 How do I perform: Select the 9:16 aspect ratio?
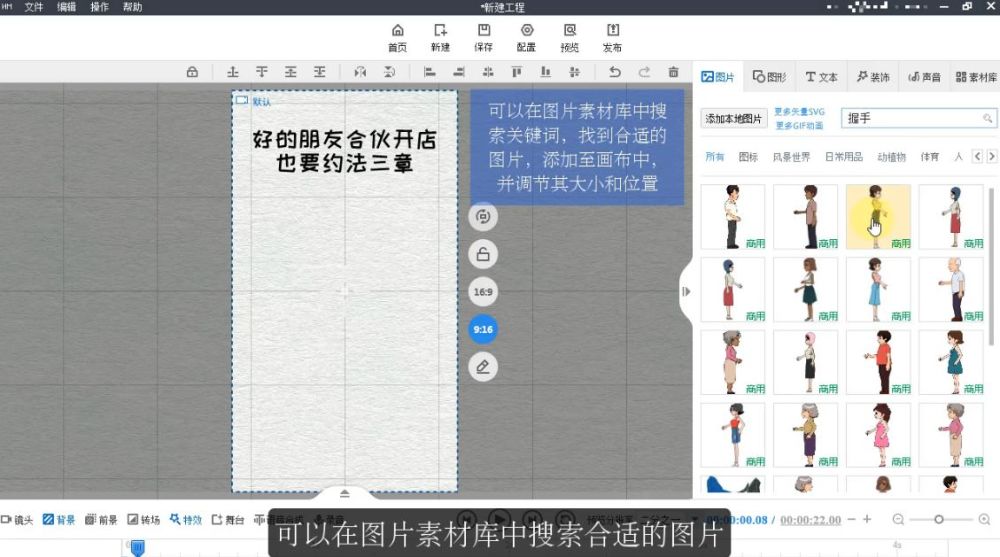coord(483,329)
